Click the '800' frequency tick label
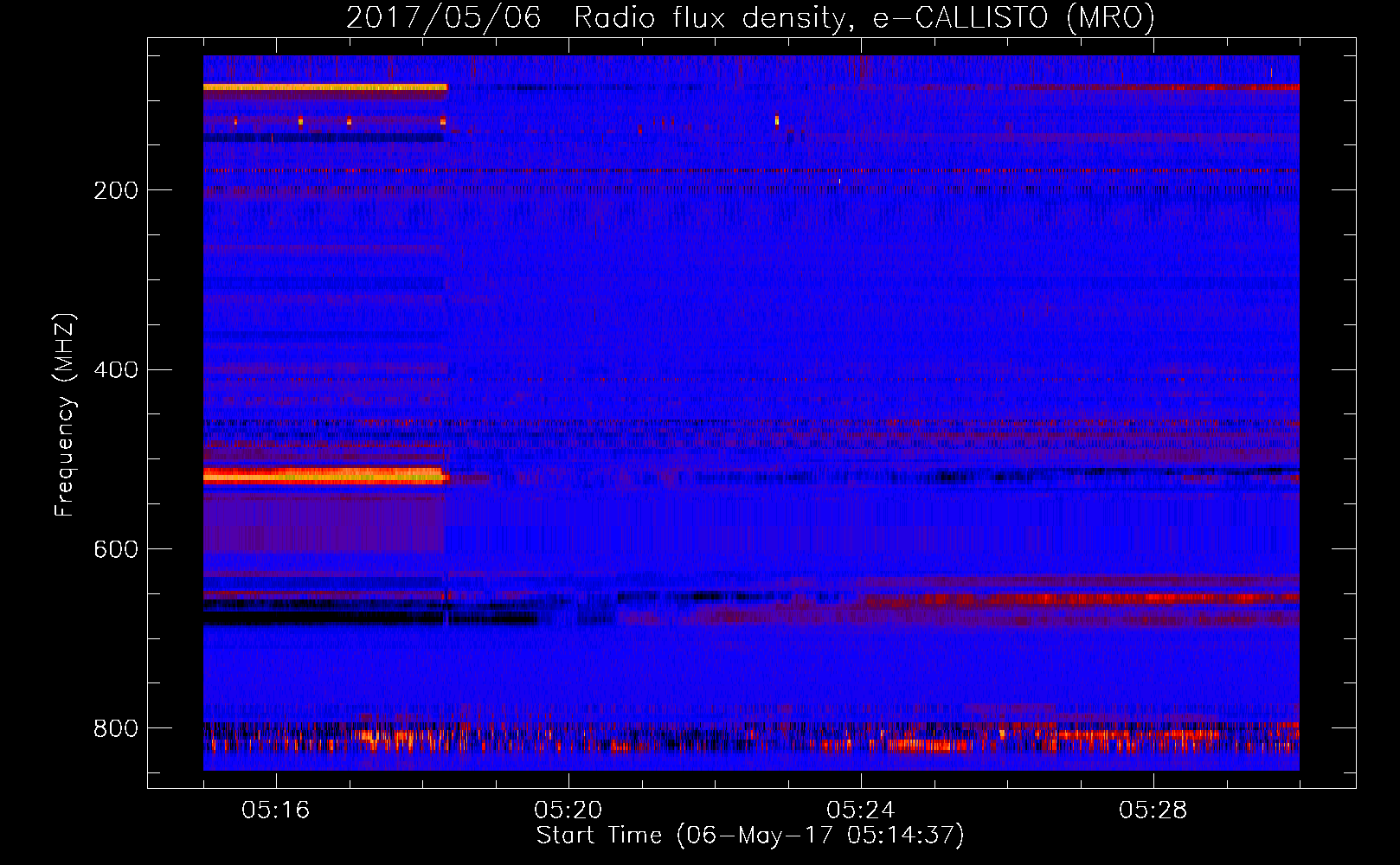1400x865 pixels. tap(116, 729)
